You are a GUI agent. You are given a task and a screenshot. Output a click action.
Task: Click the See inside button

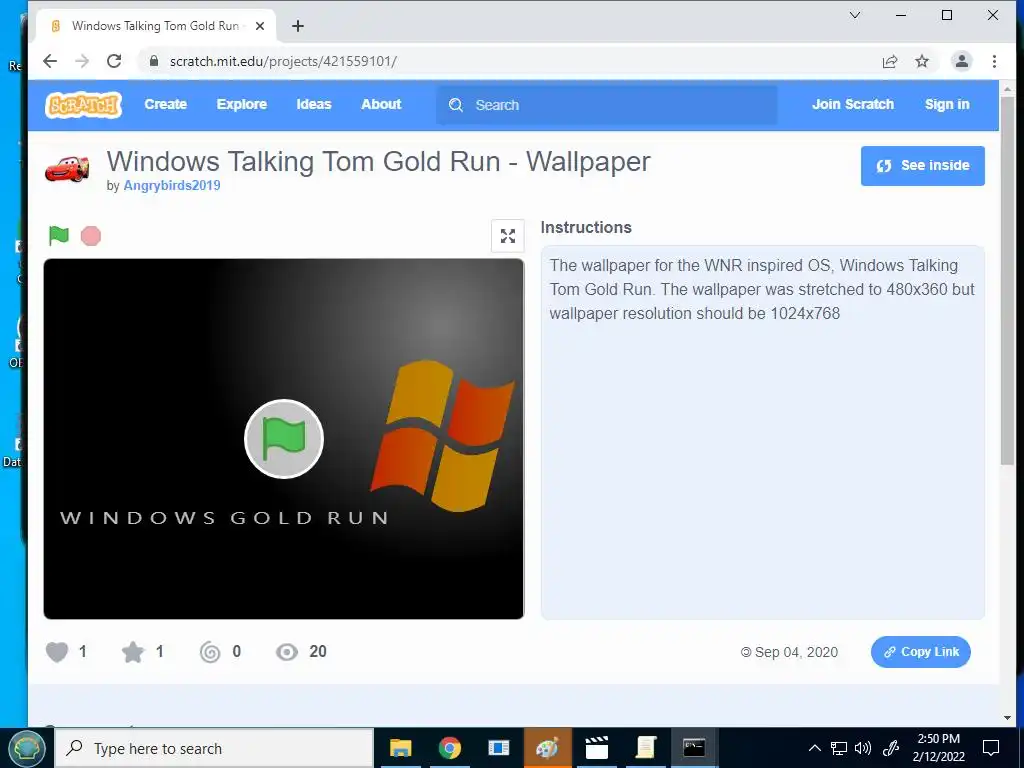pos(923,166)
